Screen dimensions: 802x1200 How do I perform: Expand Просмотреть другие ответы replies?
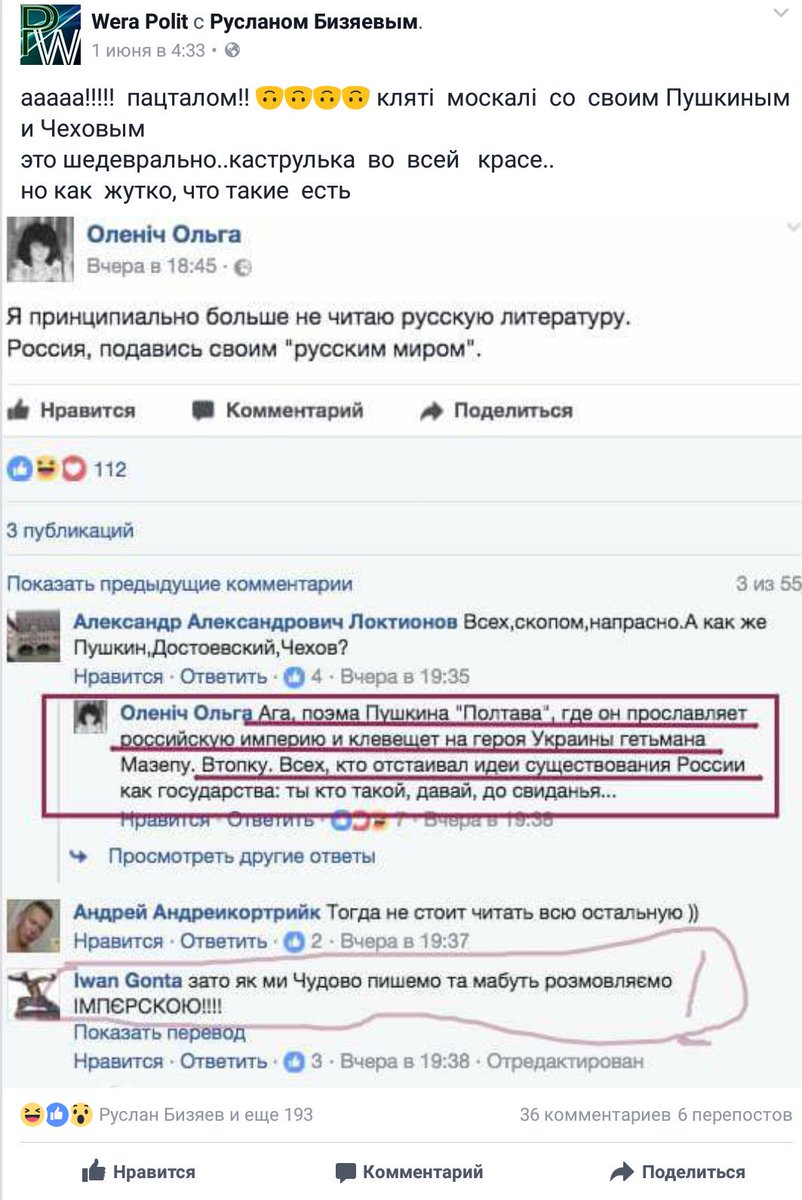pos(241,856)
